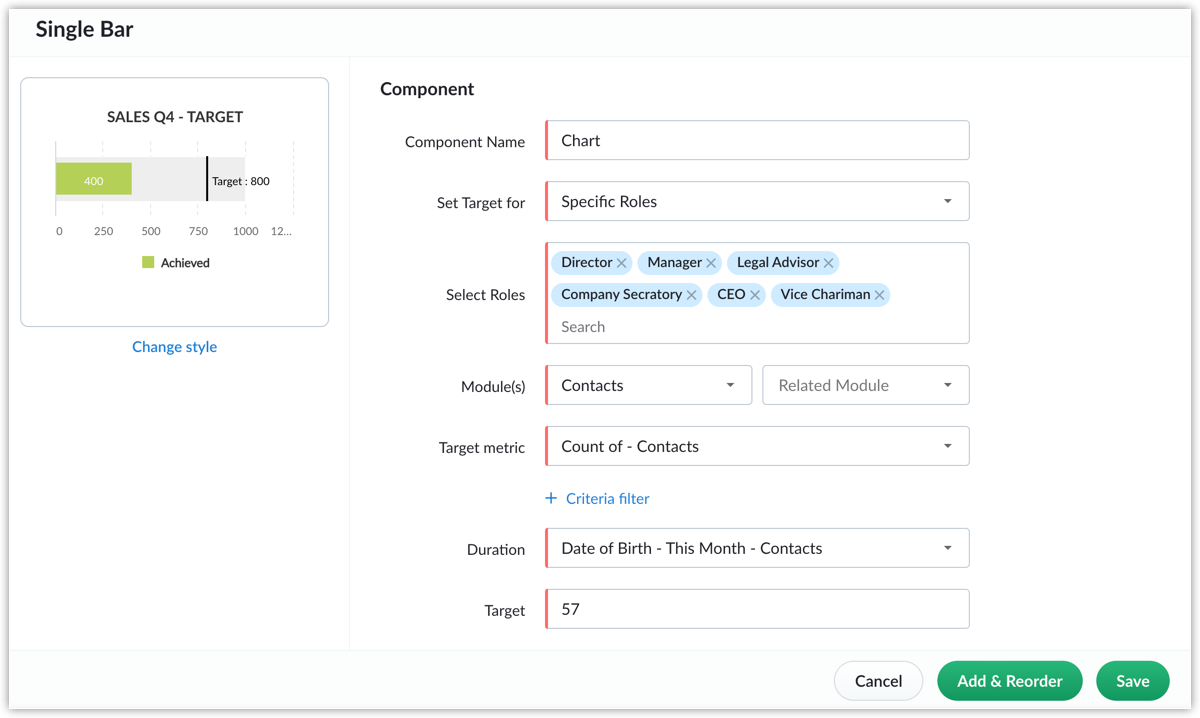Viewport: 1200px width, 718px height.
Task: Focus the Component Name field
Action: [x=757, y=140]
